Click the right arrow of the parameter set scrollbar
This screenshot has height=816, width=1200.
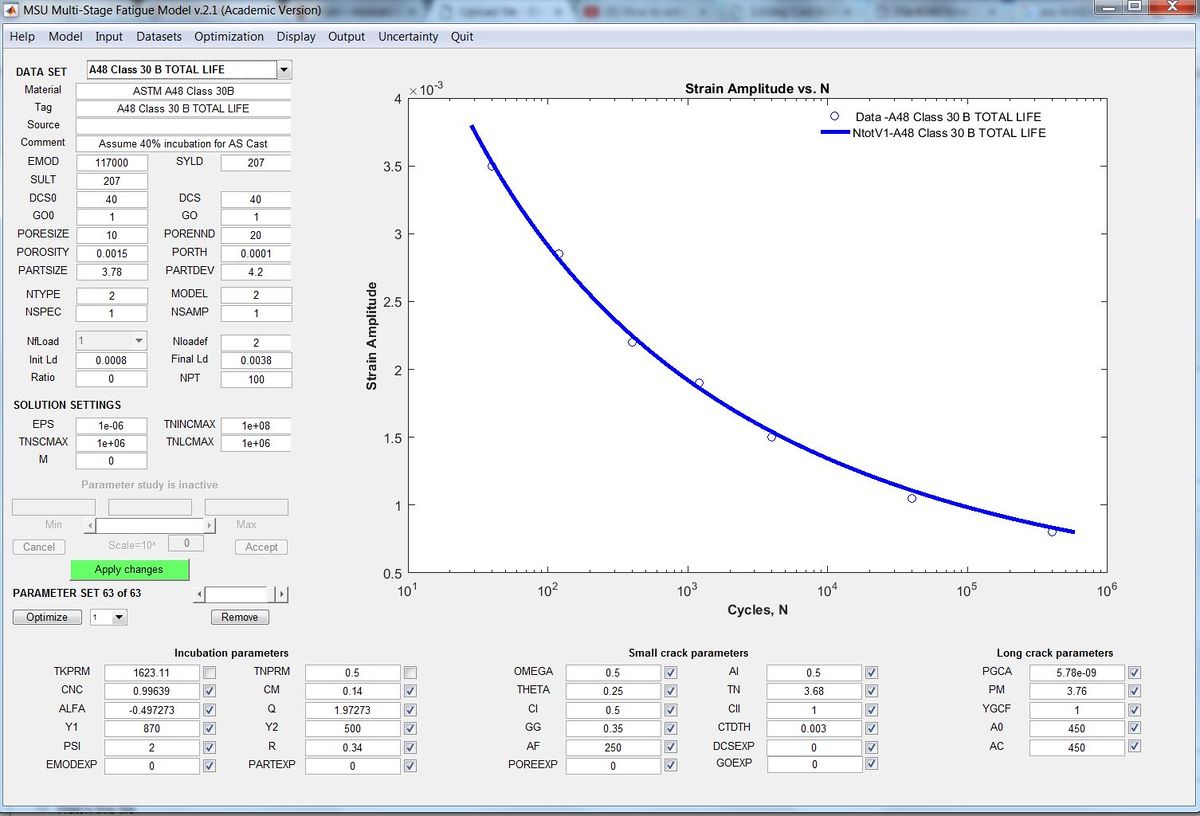(282, 595)
